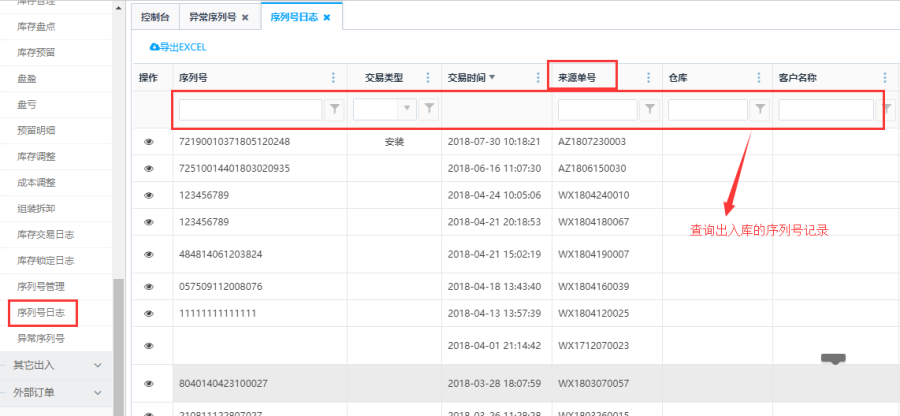The image size is (900, 416).
Task: Expand the 其它出入 sidebar section
Action: click(x=98, y=365)
